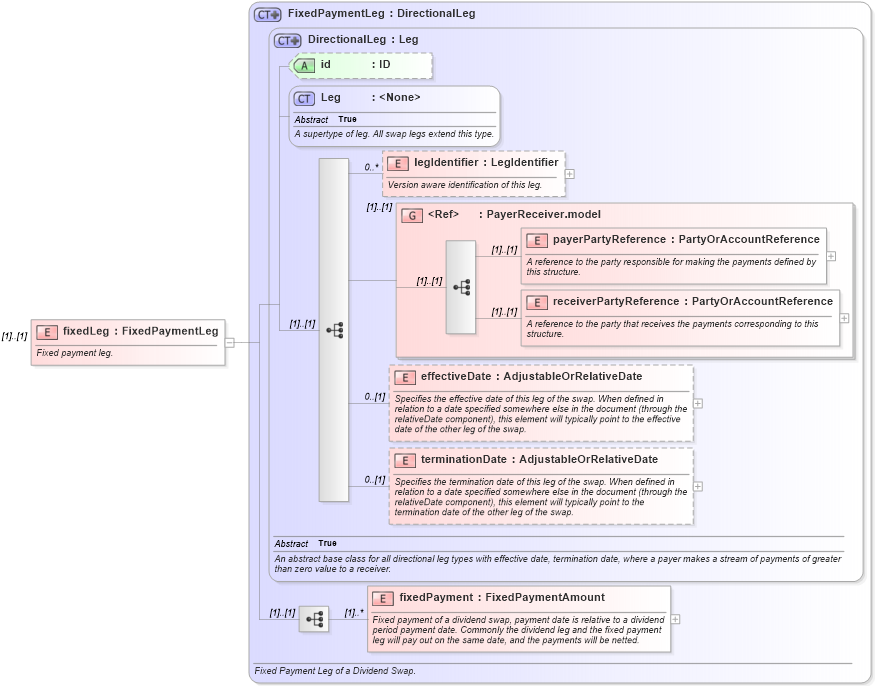Click the CT icon beside DirectionalLeg header
This screenshot has height=686, width=875.
pyautogui.click(x=287, y=41)
